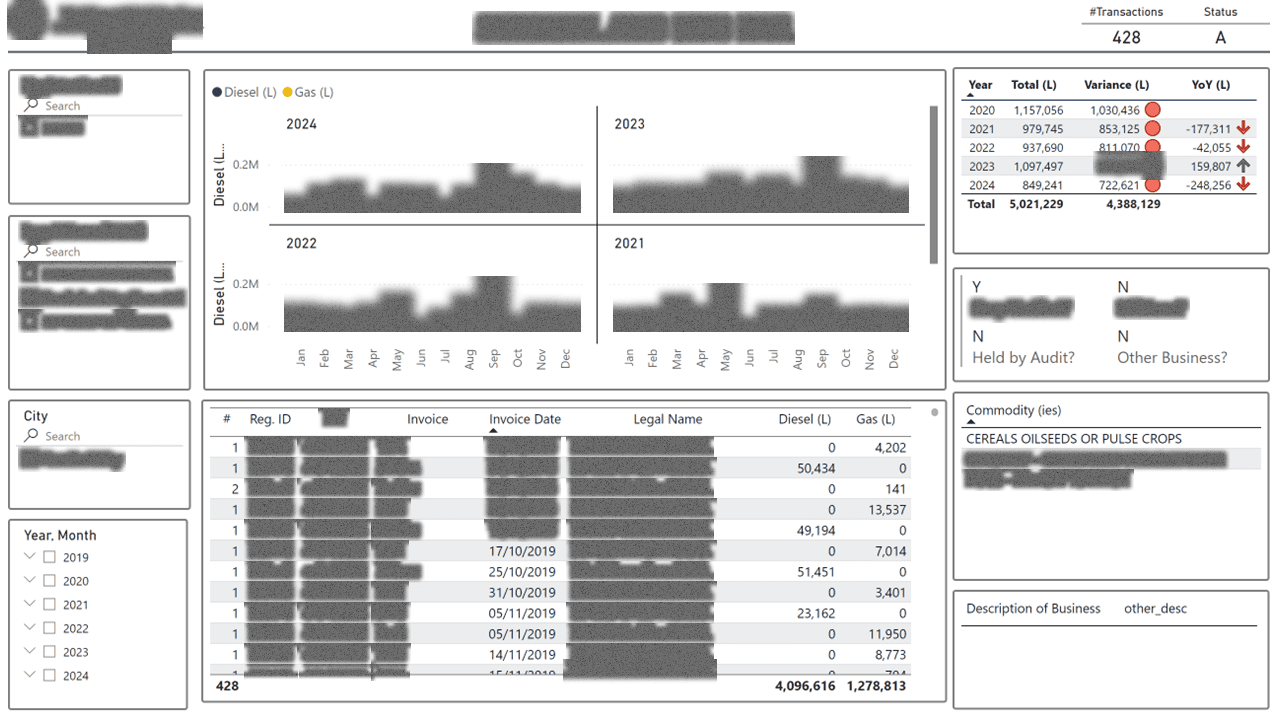Click the sort arrow under Invoice Date
This screenshot has height=720, width=1280.
point(493,430)
